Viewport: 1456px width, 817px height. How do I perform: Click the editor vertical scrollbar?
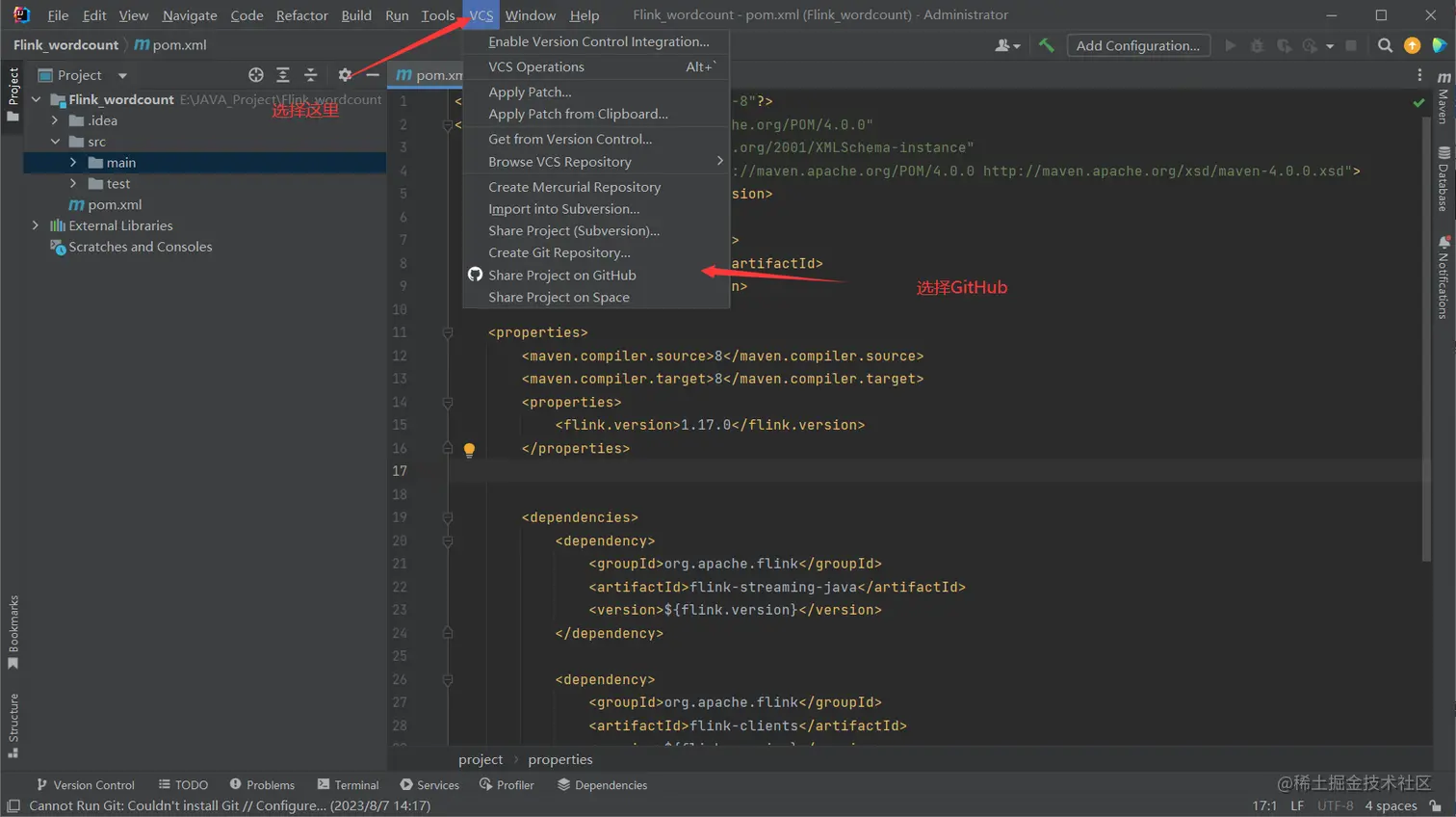tap(1426, 337)
